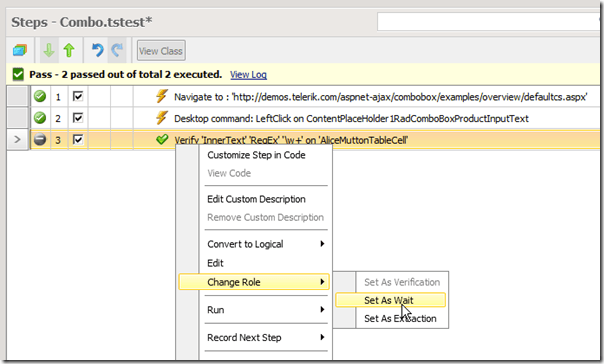Click the green verify checkmark on step 3
The height and width of the screenshot is (364, 604).
click(162, 139)
